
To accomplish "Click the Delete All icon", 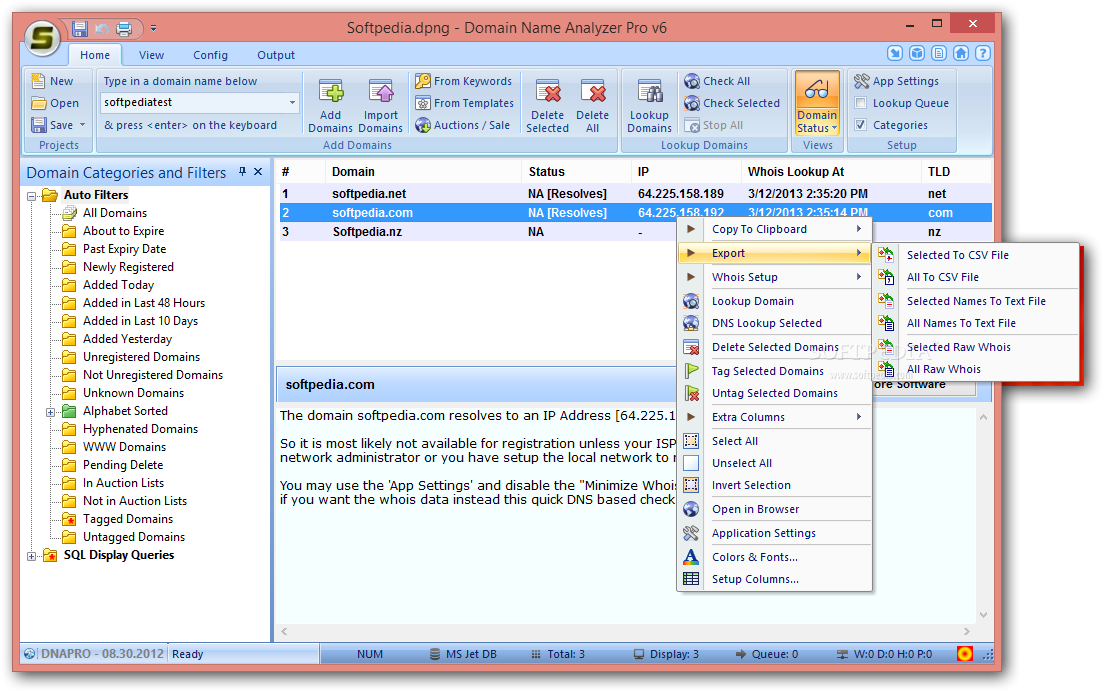I will tap(592, 92).
